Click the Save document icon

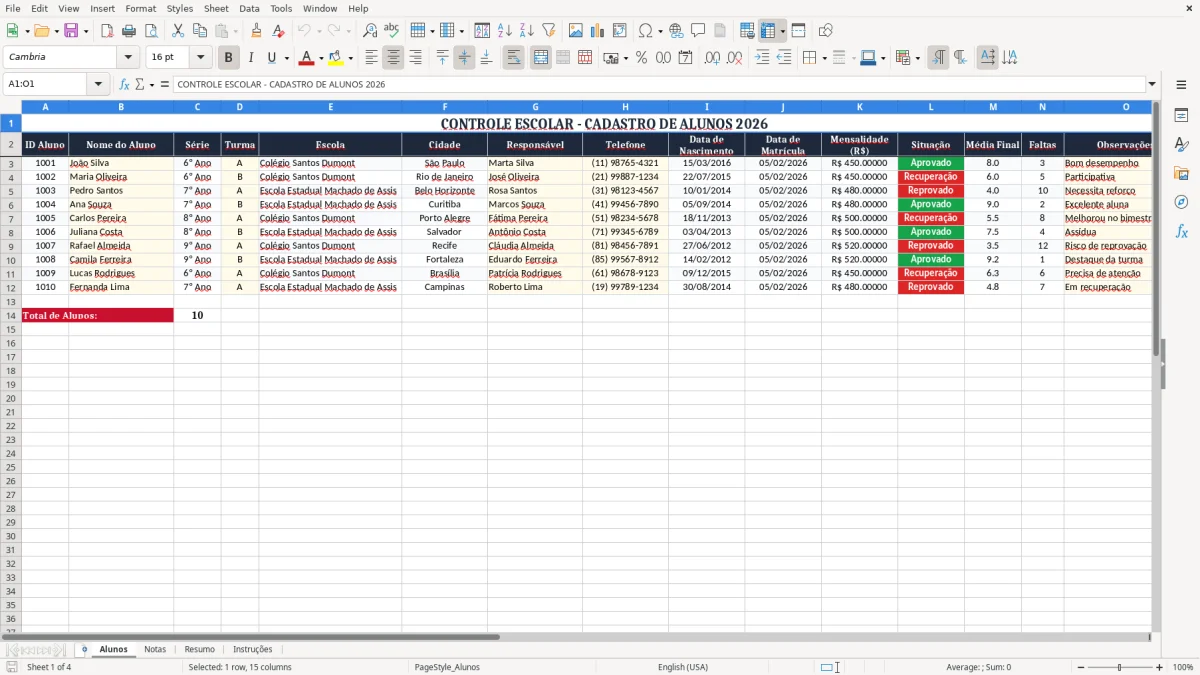71,31
